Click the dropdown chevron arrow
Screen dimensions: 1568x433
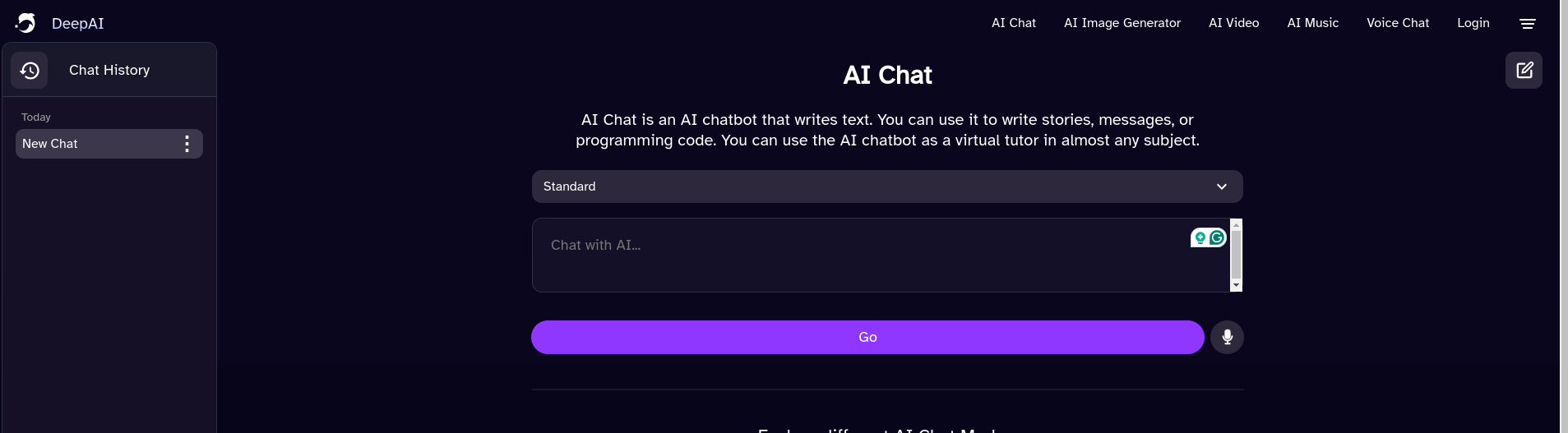click(1222, 187)
